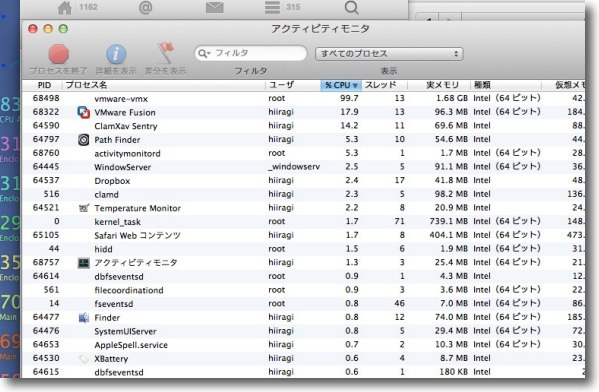
Task: Select the filecoordinationd process row
Action: tap(303, 290)
